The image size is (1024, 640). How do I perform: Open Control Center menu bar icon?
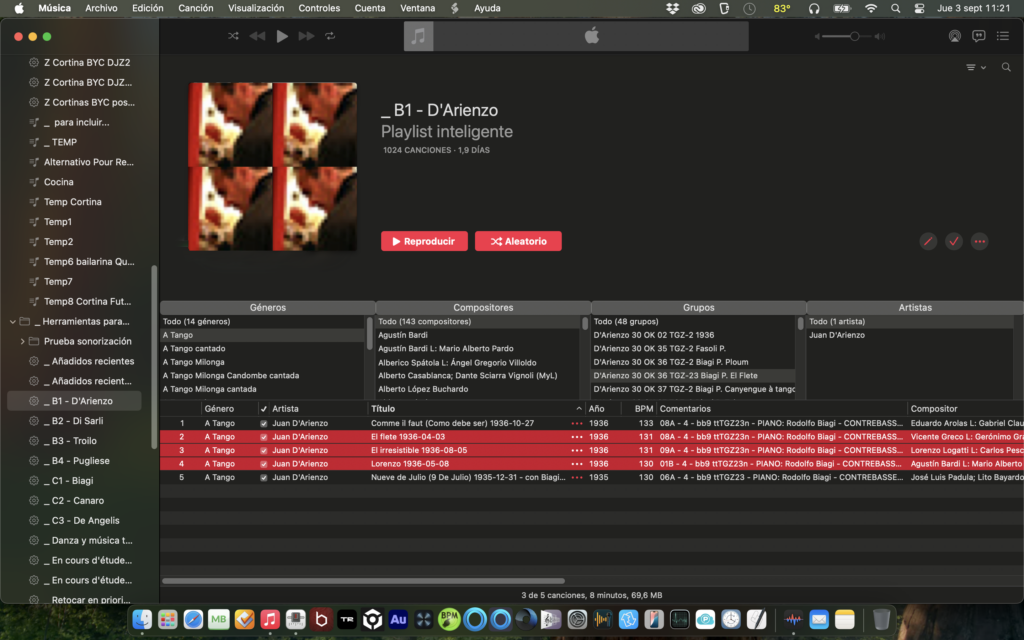[x=919, y=8]
